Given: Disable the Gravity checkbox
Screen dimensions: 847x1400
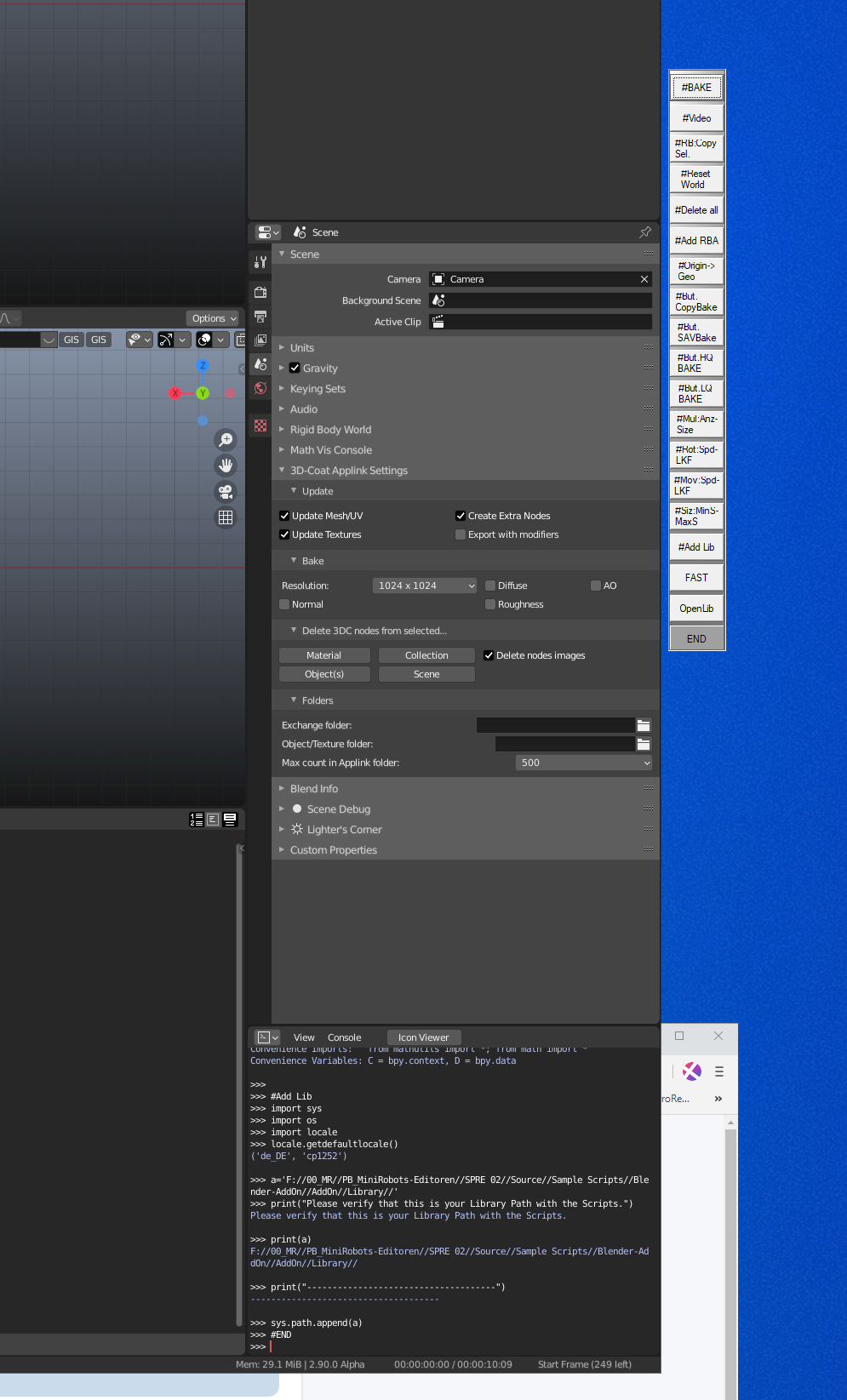Looking at the screenshot, I should point(295,369).
